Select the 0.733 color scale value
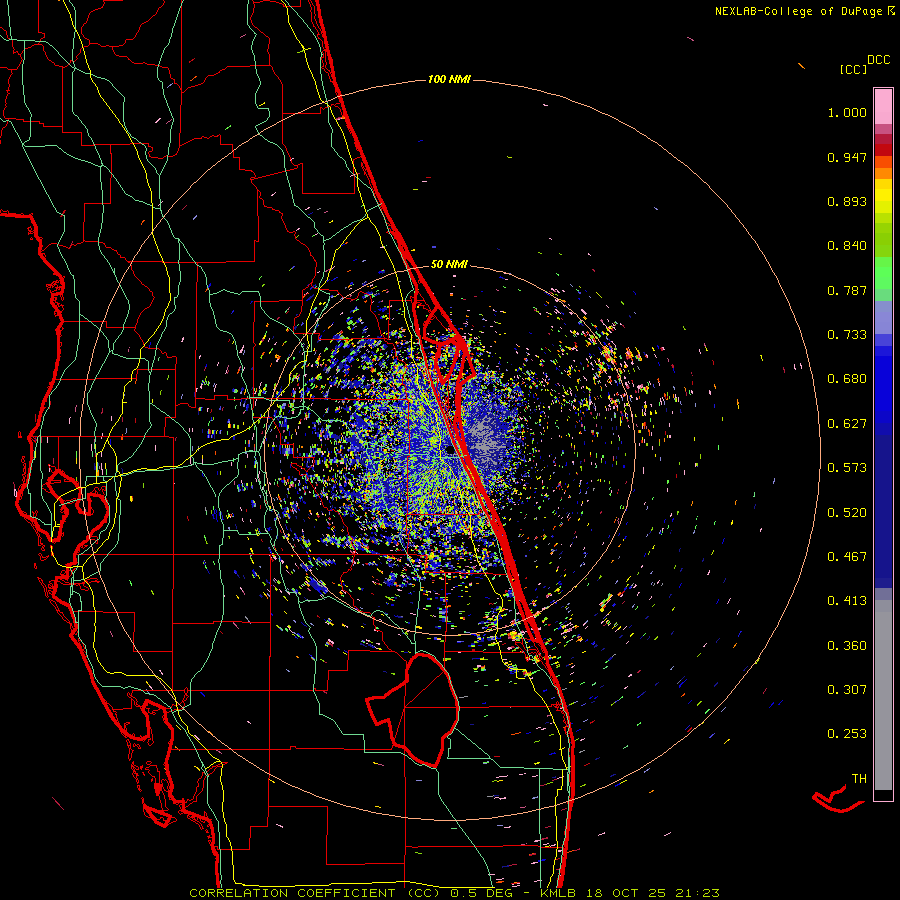 point(847,335)
